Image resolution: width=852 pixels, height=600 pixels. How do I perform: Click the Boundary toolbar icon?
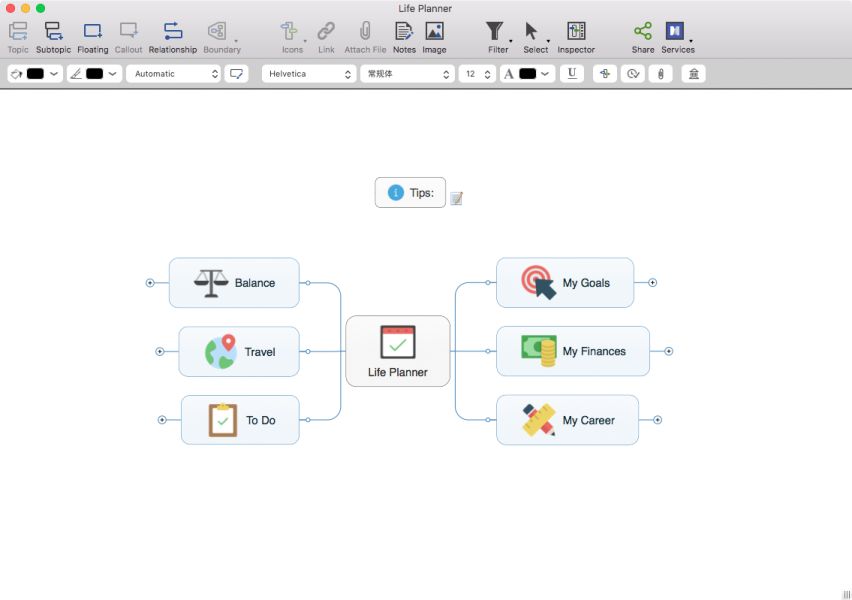click(217, 31)
